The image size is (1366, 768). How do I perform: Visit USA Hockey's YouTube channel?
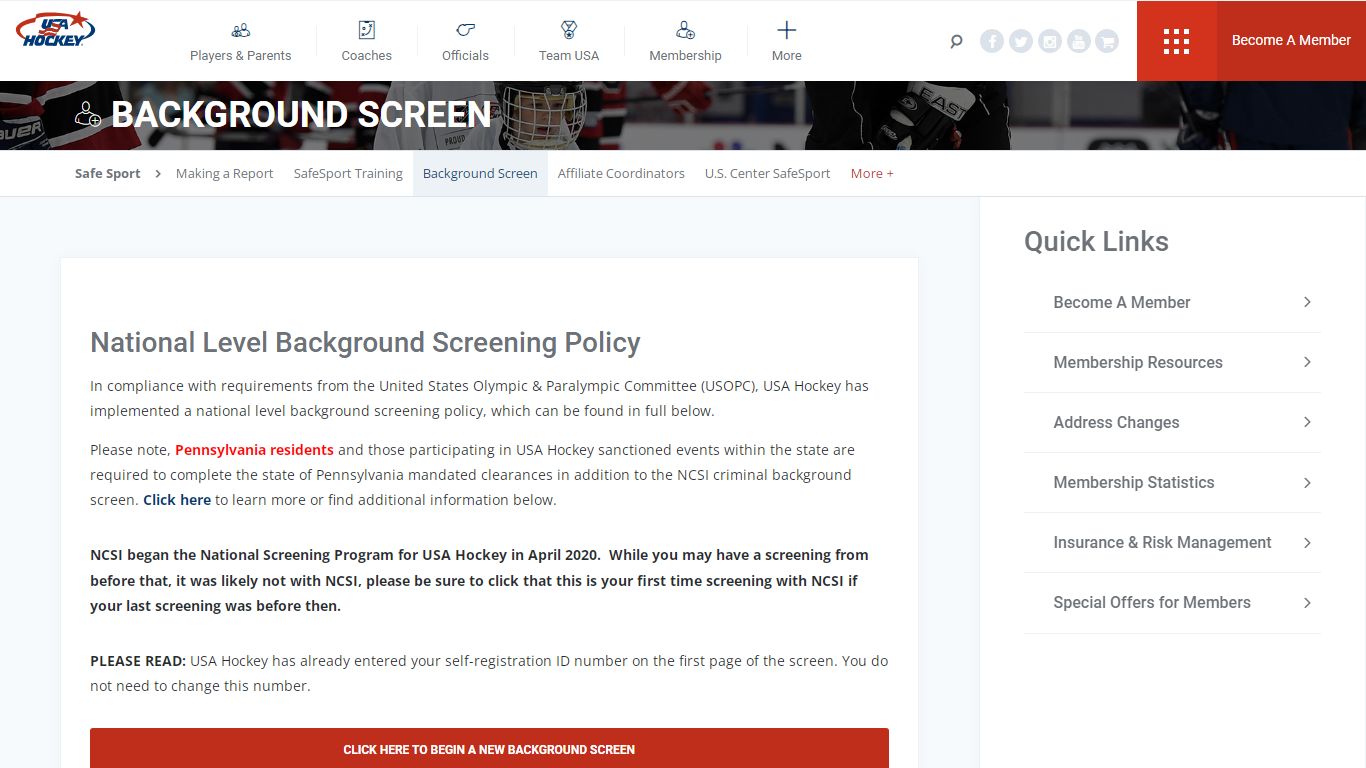[x=1078, y=41]
